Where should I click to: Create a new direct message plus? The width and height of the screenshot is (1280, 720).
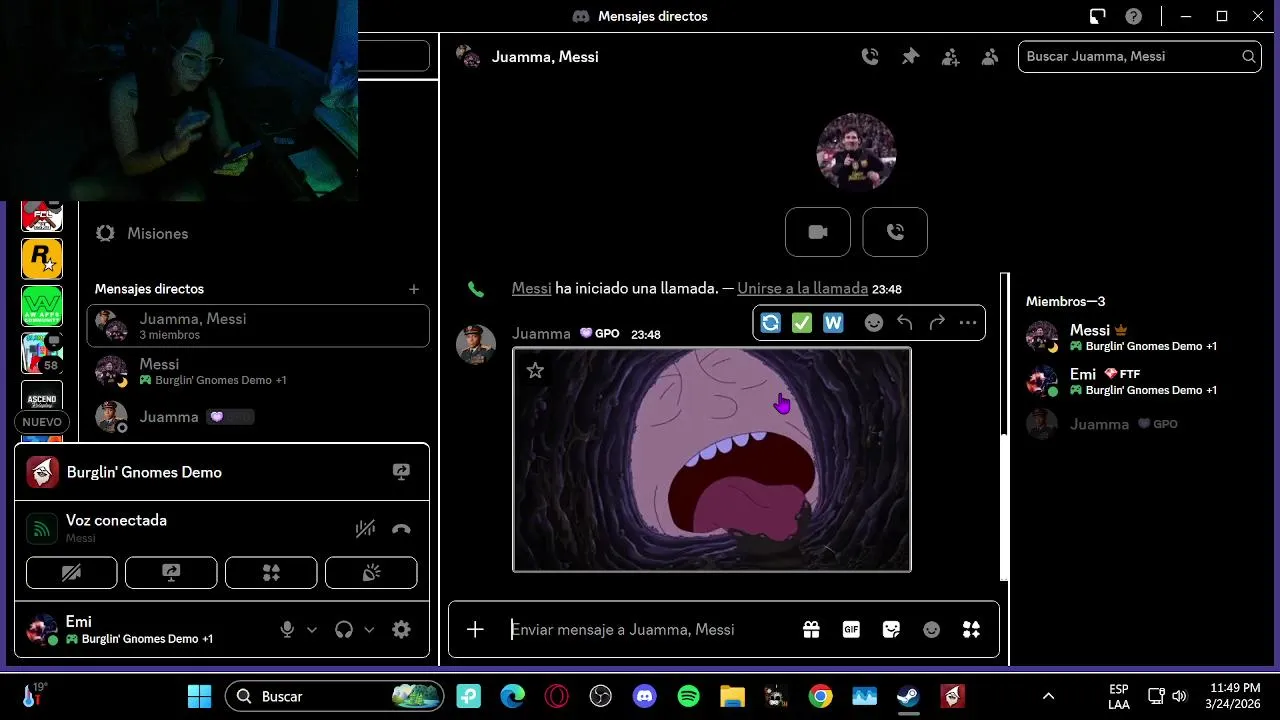pos(414,289)
